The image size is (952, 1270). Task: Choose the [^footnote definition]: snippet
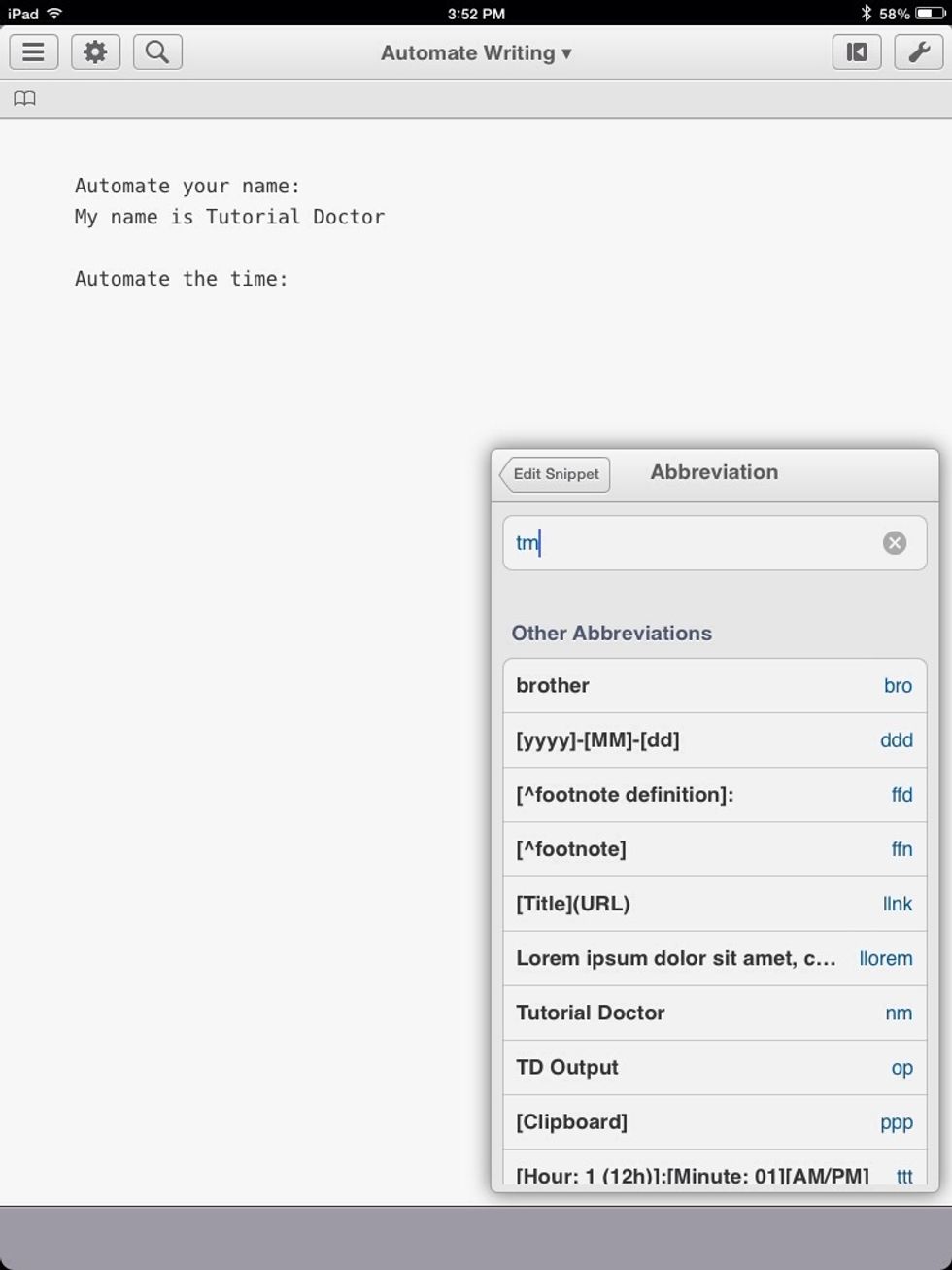(x=714, y=795)
